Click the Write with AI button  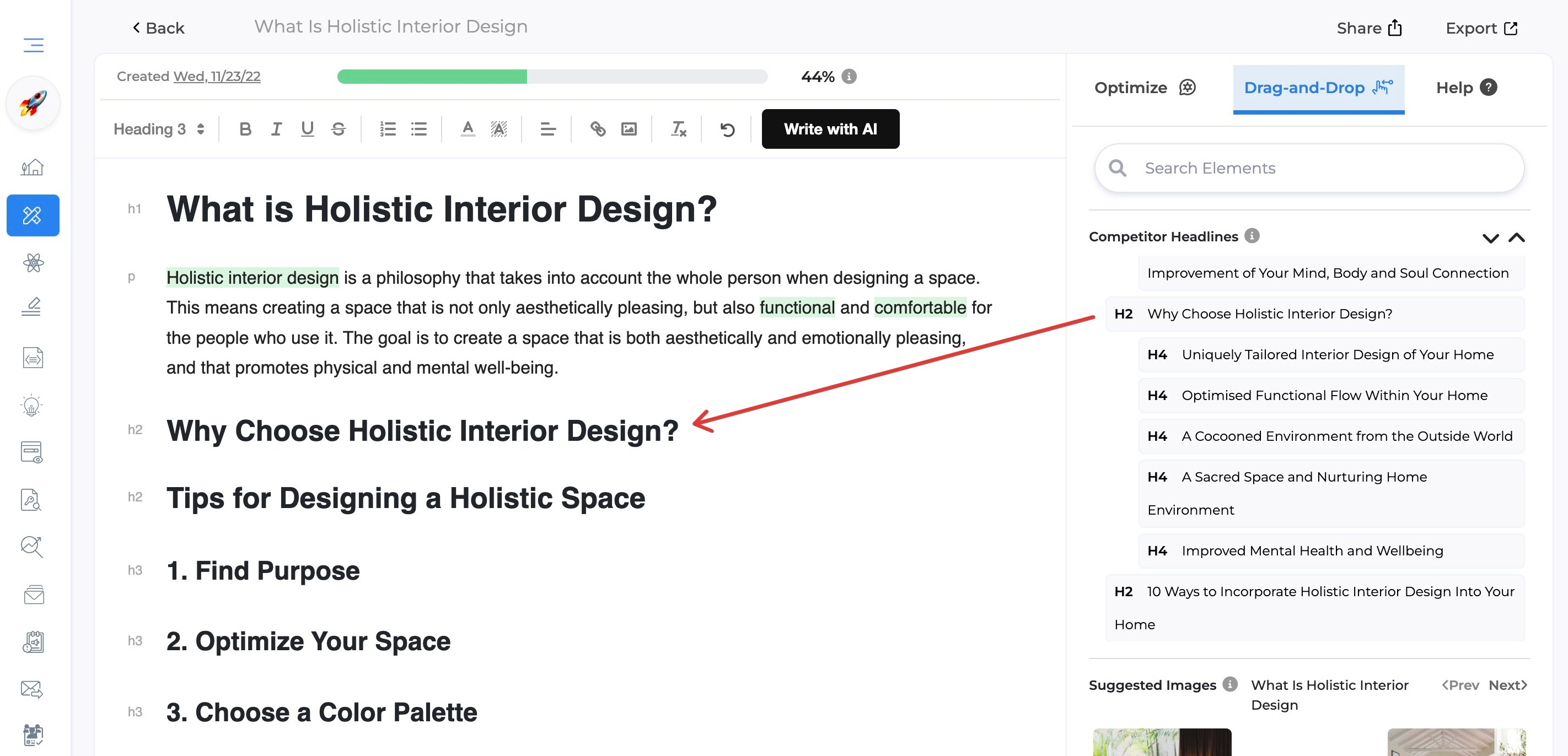coord(830,129)
